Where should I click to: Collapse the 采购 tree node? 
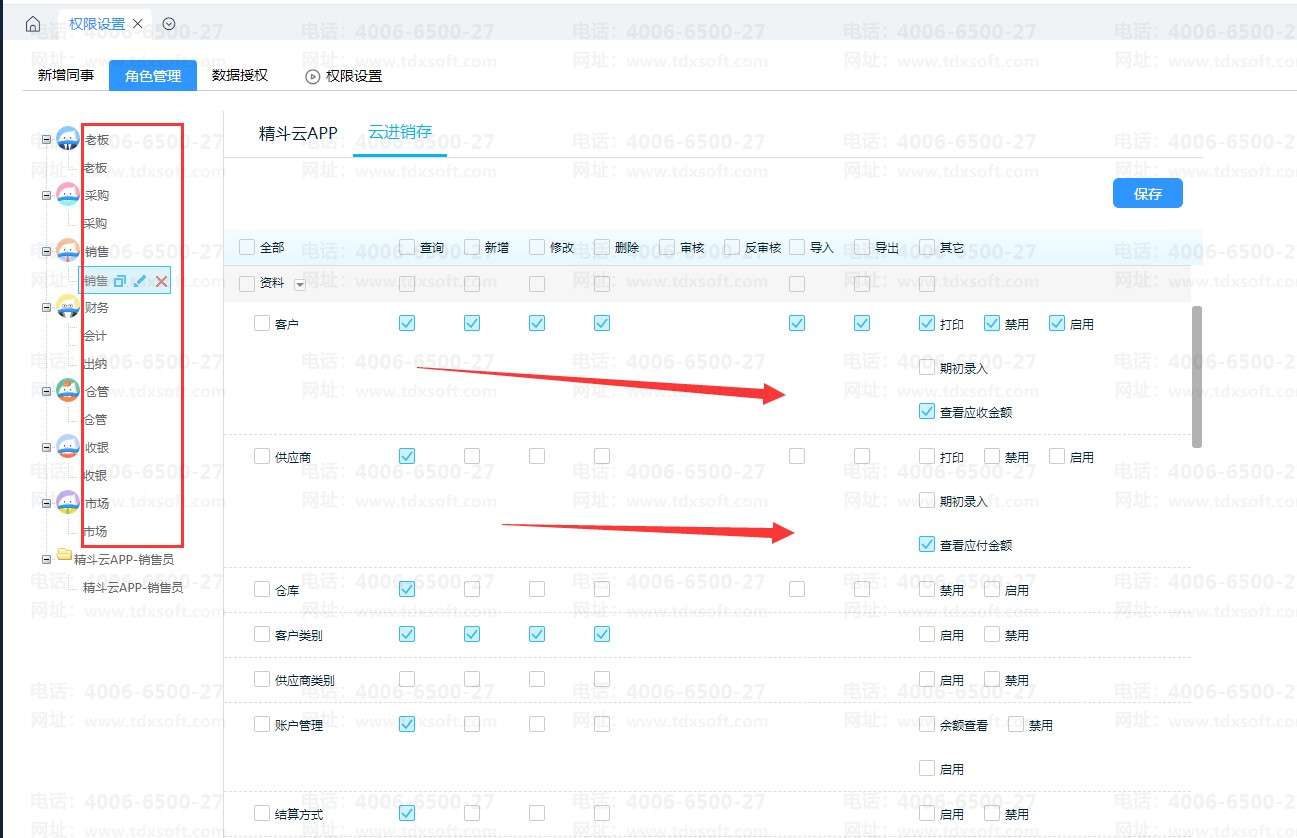pyautogui.click(x=46, y=195)
